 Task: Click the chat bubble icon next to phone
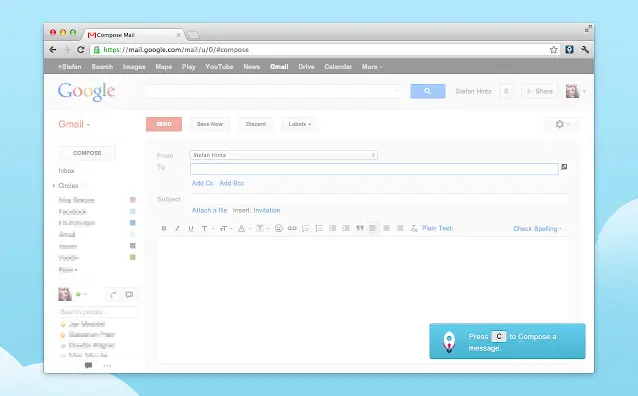tap(129, 295)
